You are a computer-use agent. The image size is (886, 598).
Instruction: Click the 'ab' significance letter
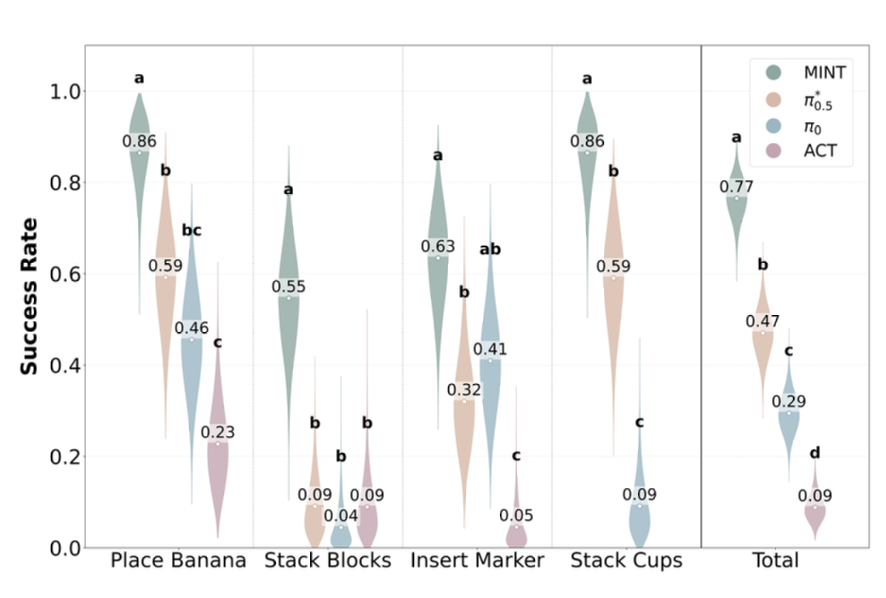[x=490, y=249]
